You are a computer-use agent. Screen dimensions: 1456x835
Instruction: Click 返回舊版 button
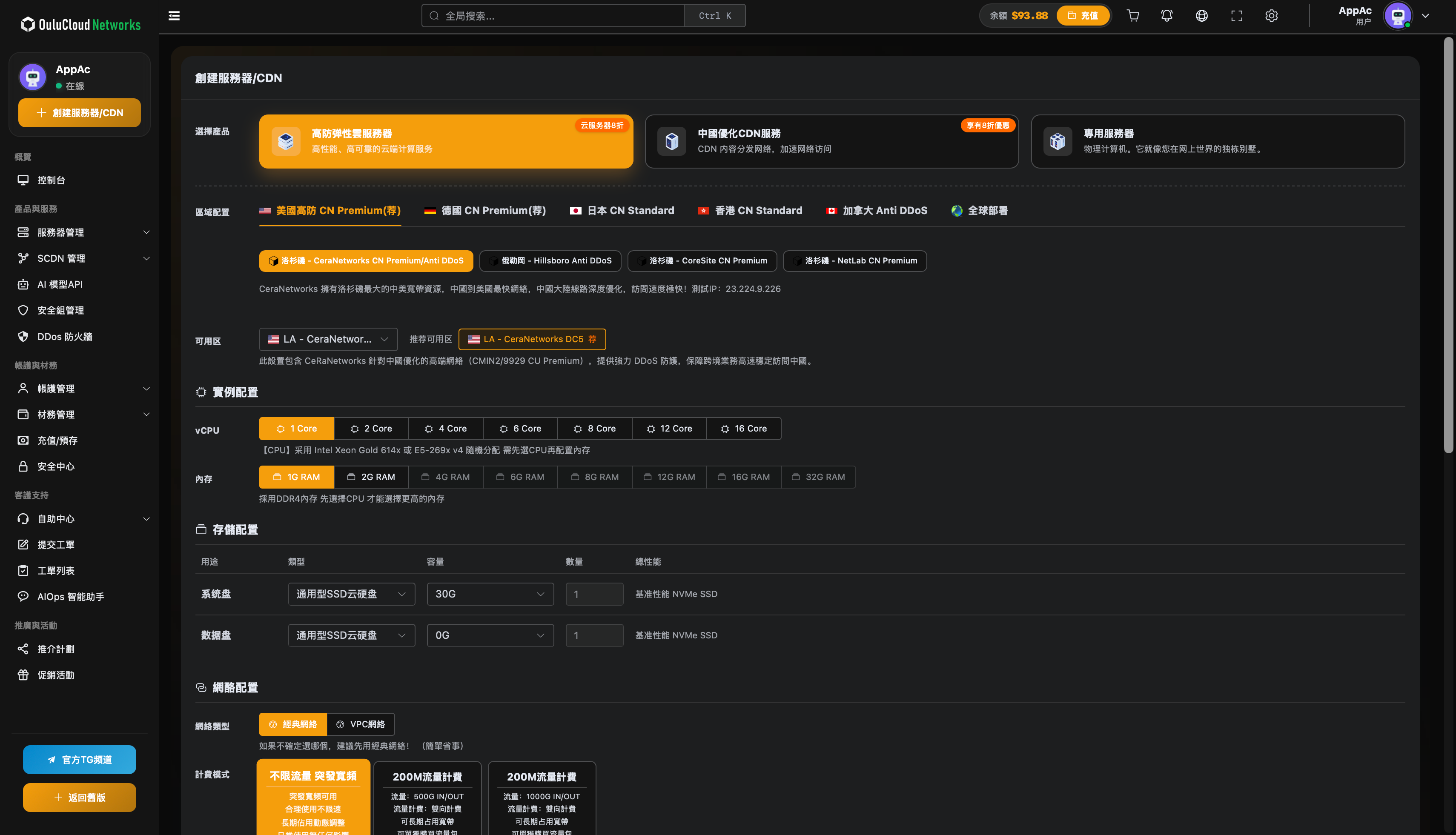pyautogui.click(x=79, y=797)
